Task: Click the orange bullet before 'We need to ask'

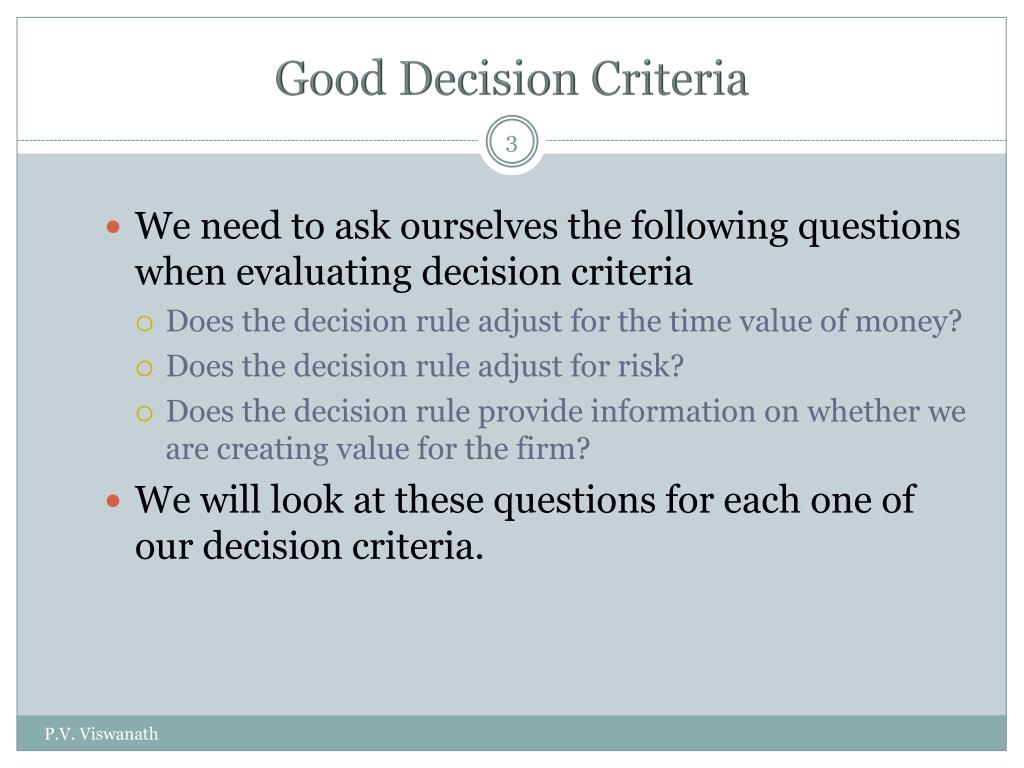Action: [x=114, y=227]
